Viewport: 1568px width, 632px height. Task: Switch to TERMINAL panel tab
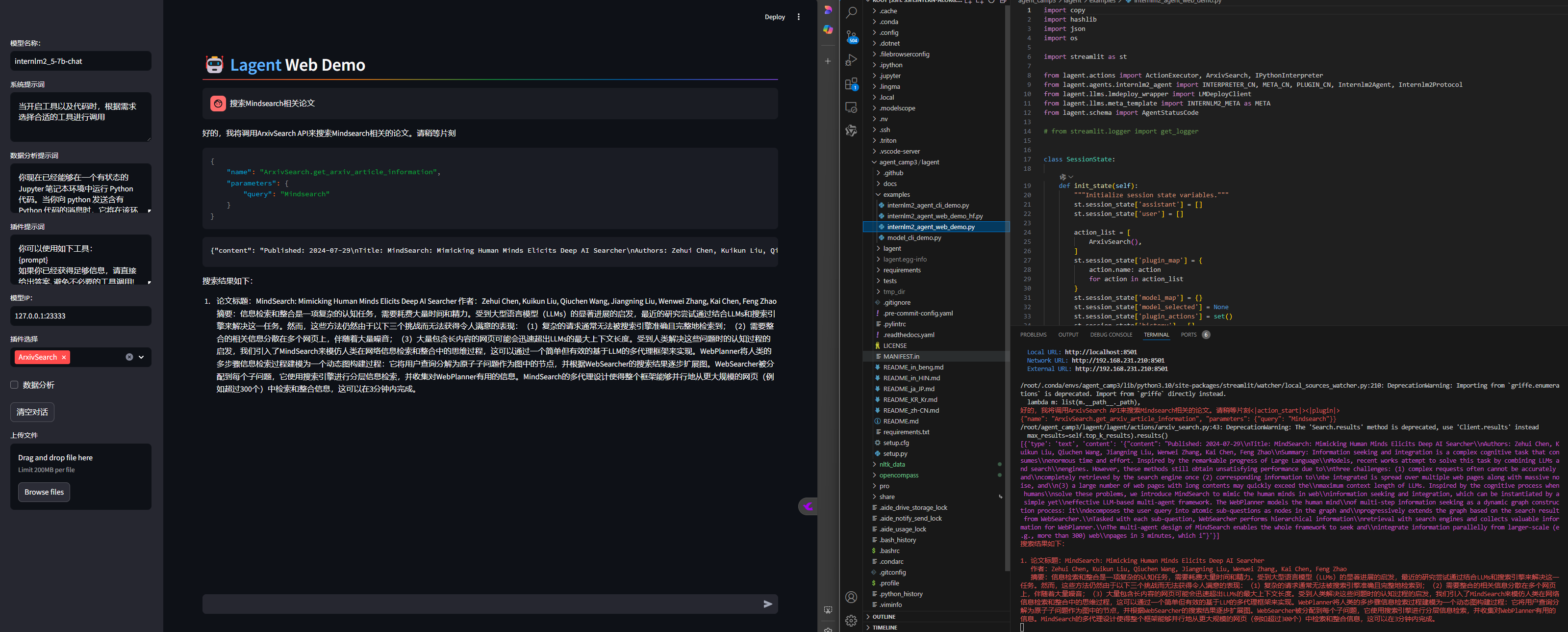coord(1156,335)
